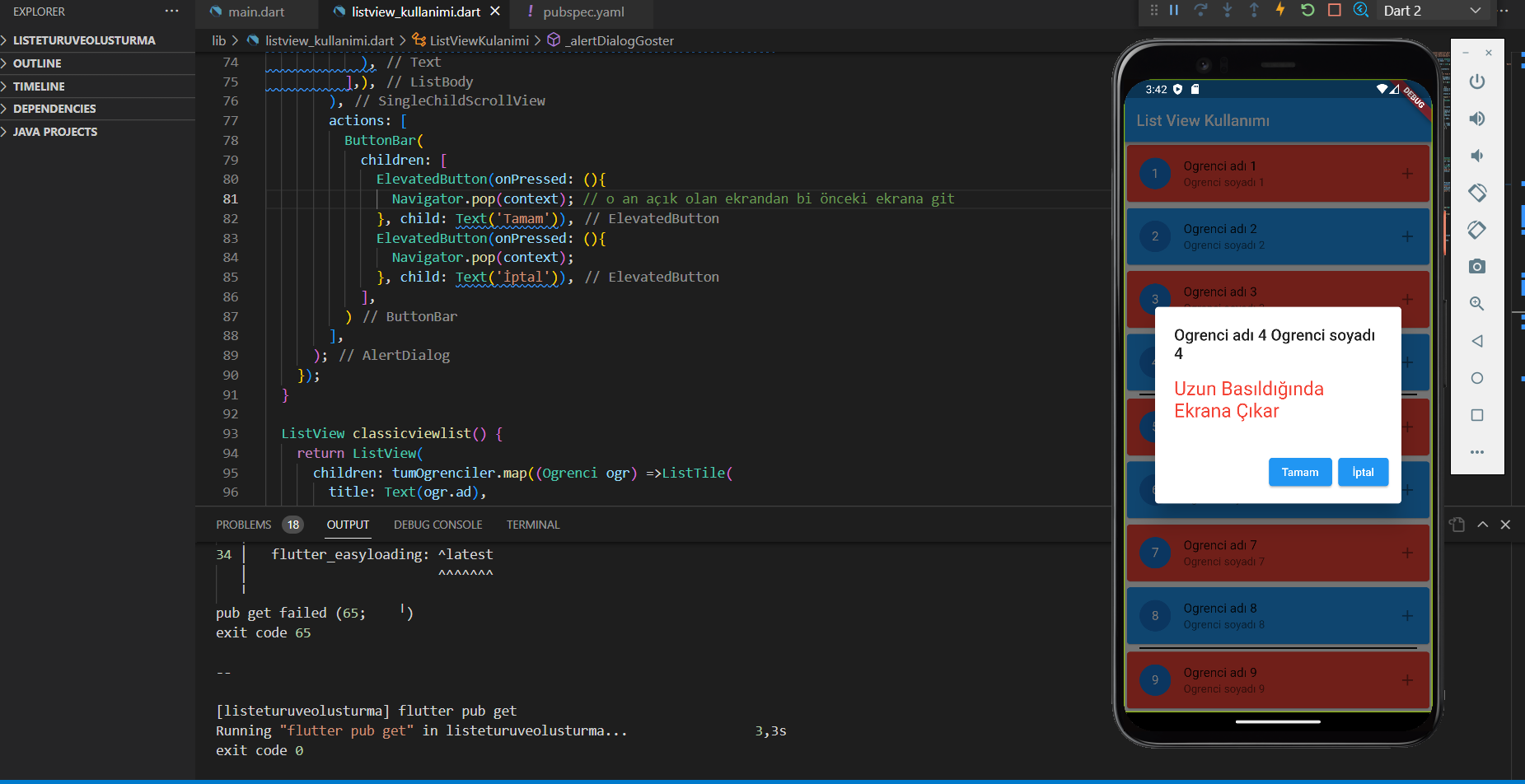Image resolution: width=1525 pixels, height=784 pixels.
Task: Open emulator extended controls ellipsis
Action: coord(1477,452)
